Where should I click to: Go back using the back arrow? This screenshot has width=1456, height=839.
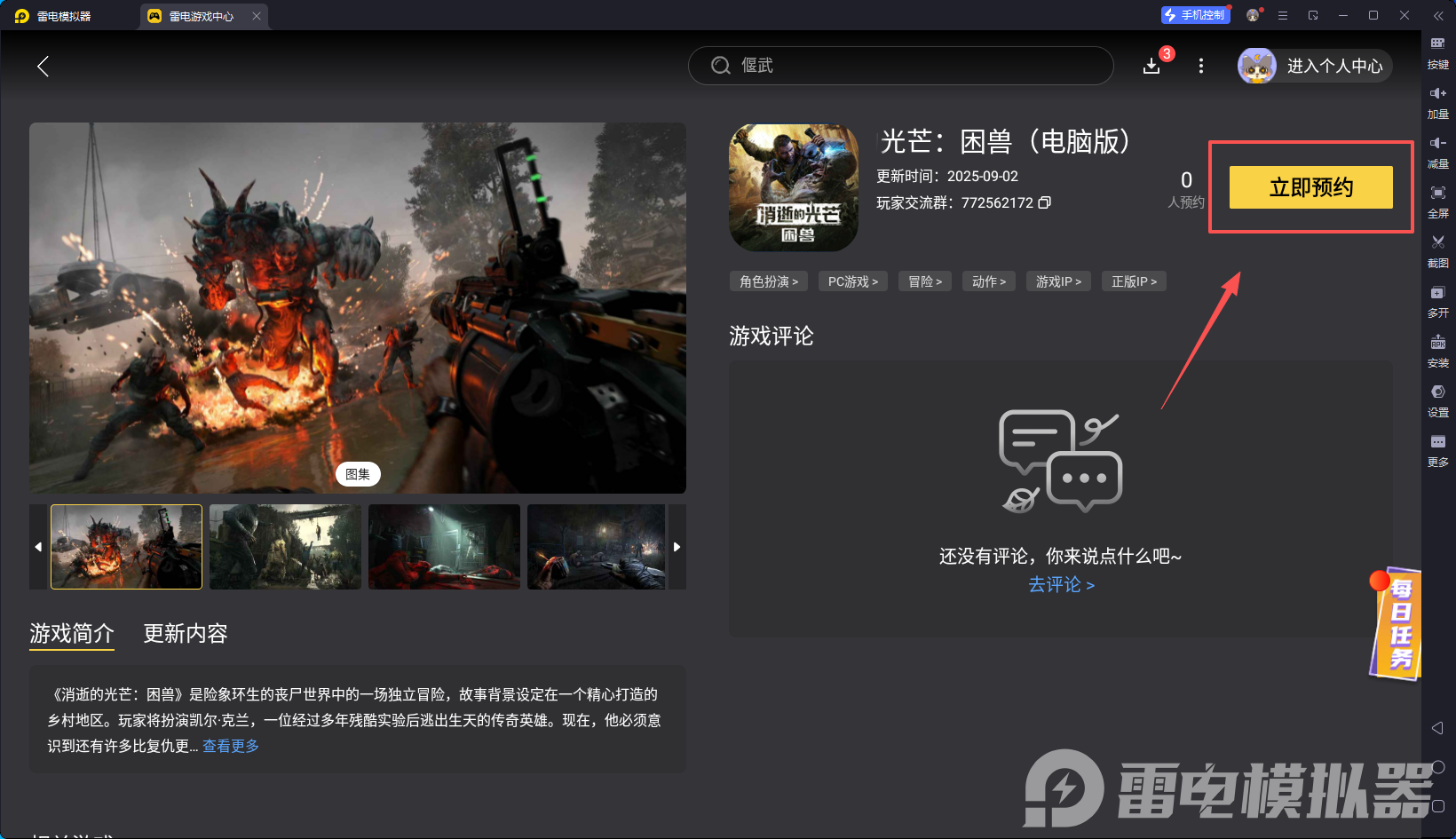tap(43, 66)
